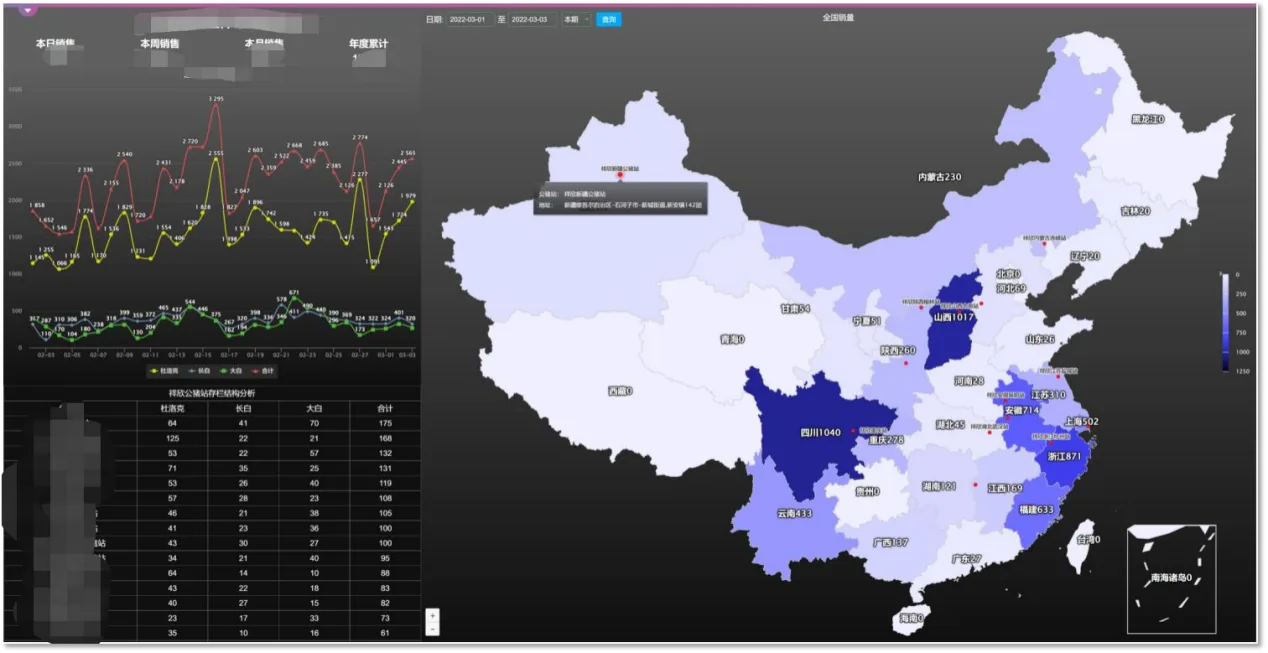Click the map zoom-in plus button
This screenshot has width=1268, height=653.
tap(432, 616)
